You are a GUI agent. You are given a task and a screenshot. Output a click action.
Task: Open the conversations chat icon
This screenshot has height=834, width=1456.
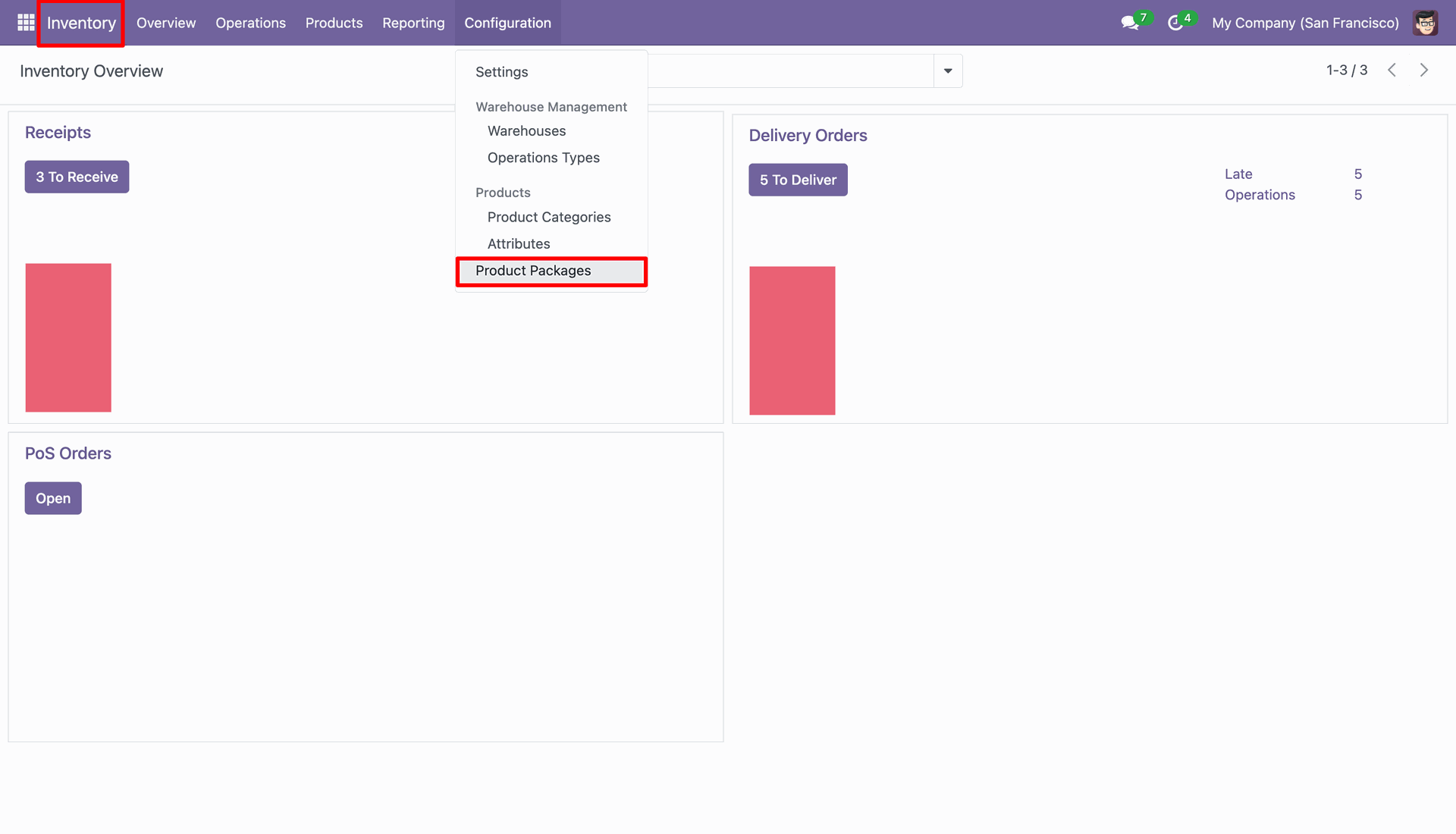pos(1130,23)
